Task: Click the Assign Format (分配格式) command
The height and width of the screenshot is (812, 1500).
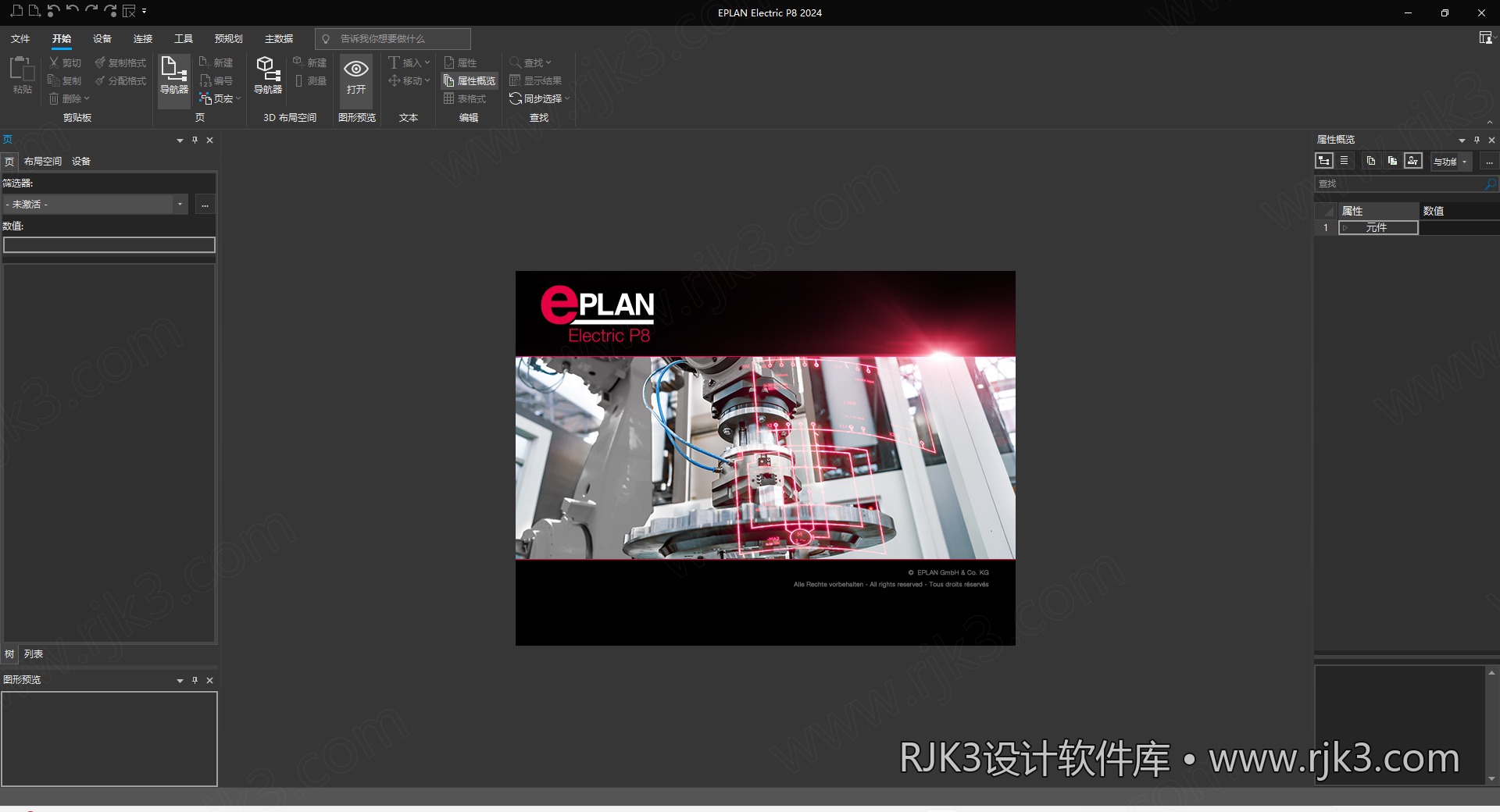Action: pos(120,80)
